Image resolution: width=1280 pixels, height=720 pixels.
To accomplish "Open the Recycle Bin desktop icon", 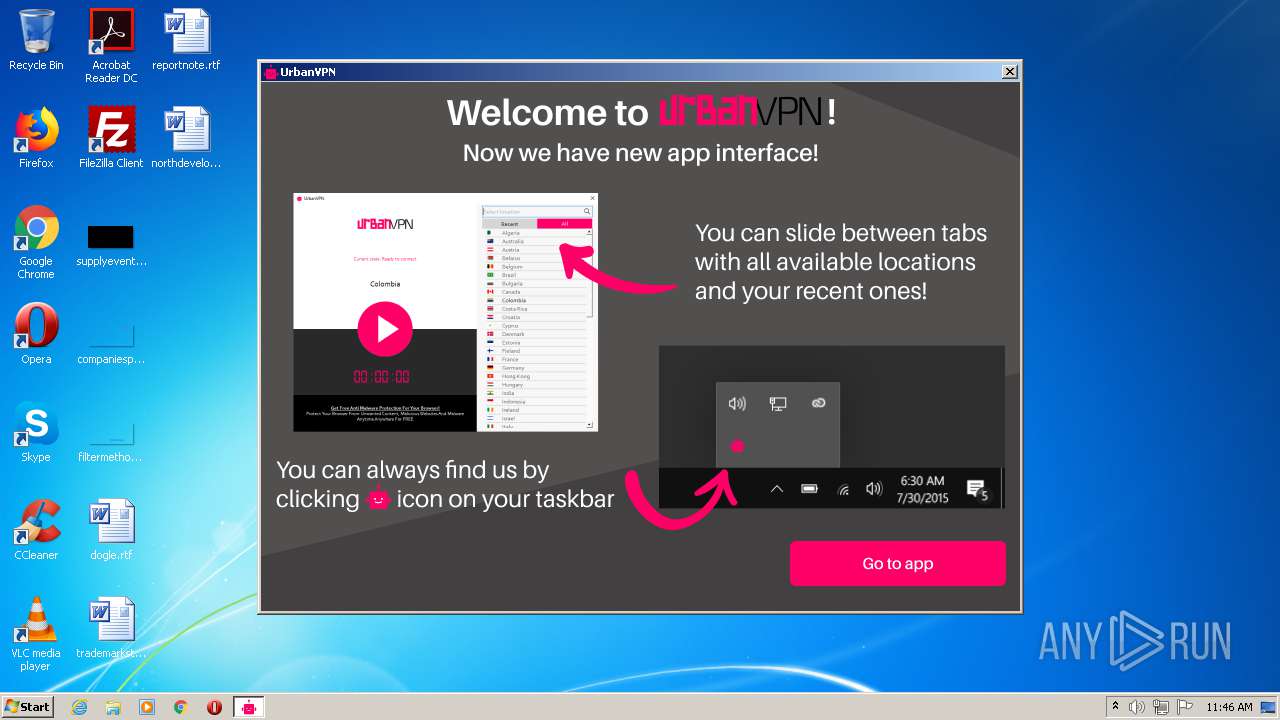I will [36, 40].
